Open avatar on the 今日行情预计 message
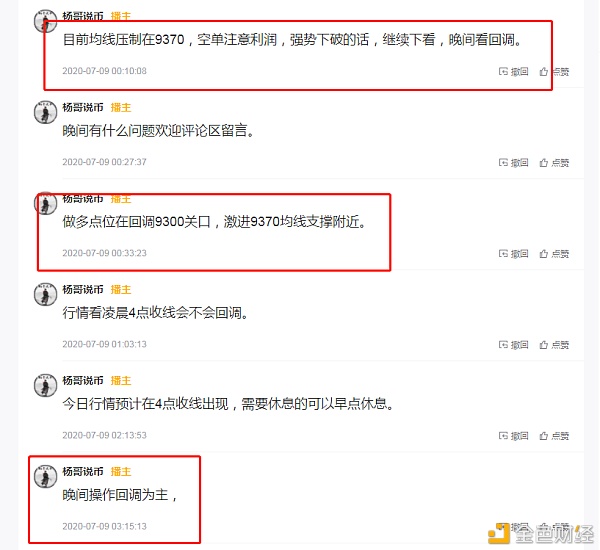 click(x=46, y=385)
